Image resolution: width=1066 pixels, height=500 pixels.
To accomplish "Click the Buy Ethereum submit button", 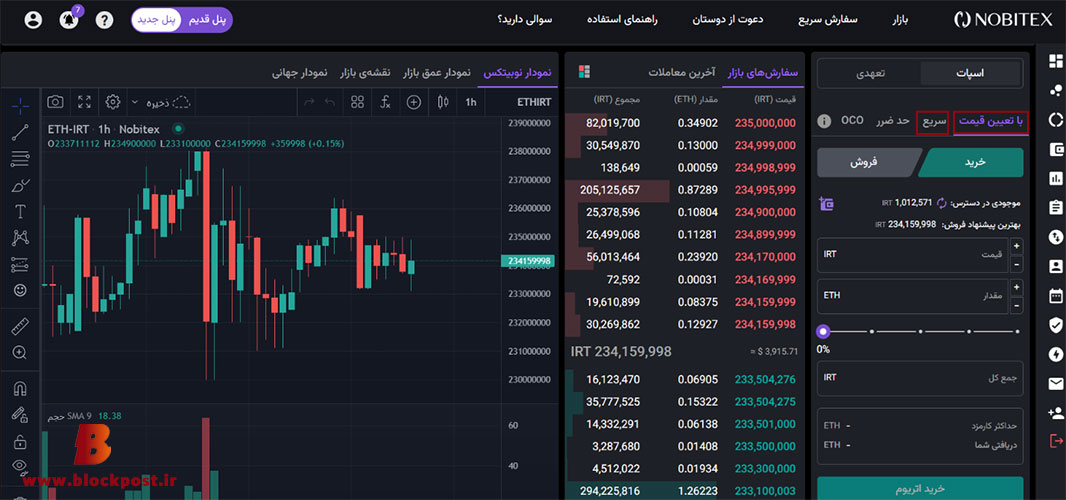I will click(921, 488).
